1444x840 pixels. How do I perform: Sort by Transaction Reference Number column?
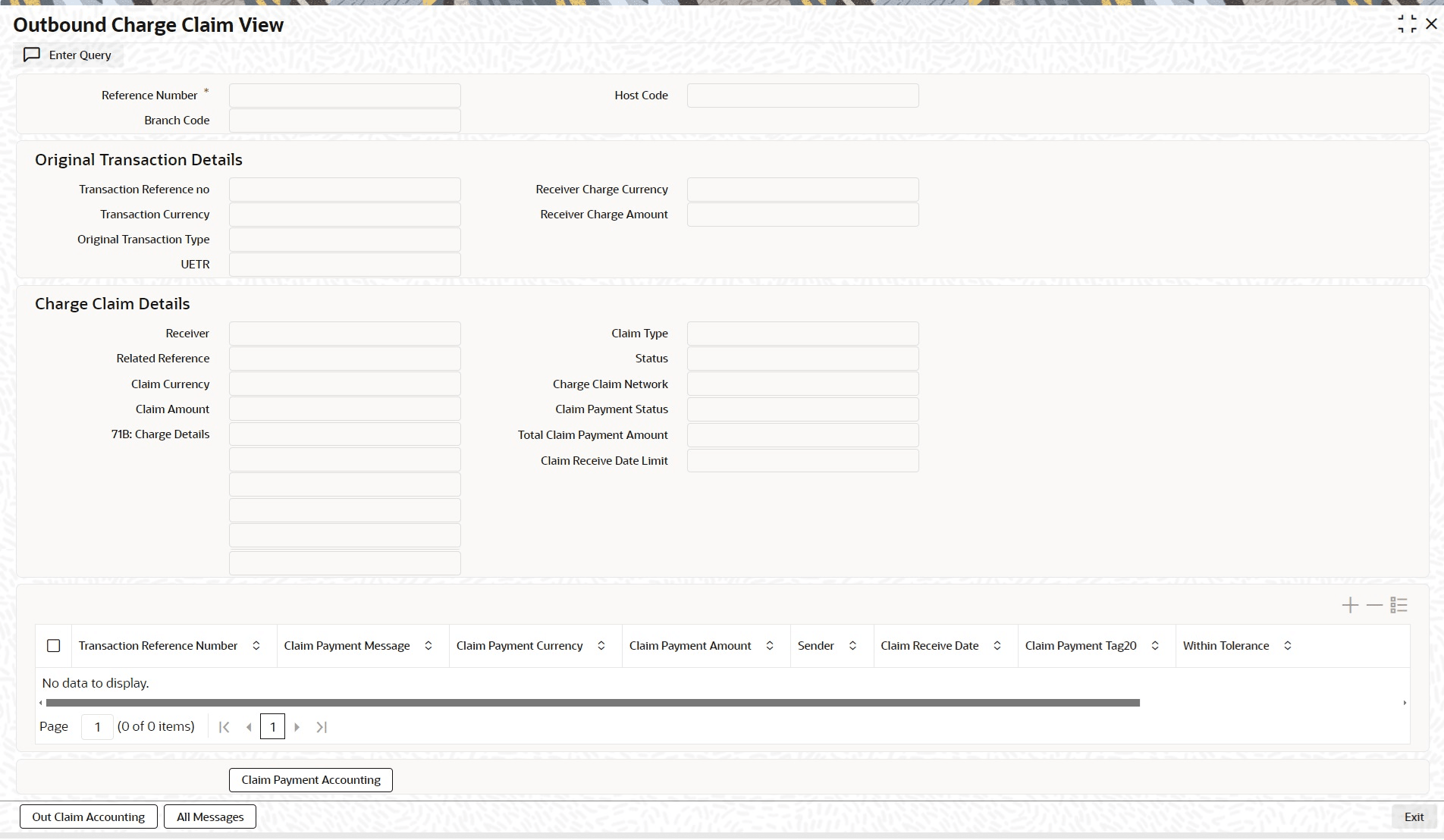[256, 646]
